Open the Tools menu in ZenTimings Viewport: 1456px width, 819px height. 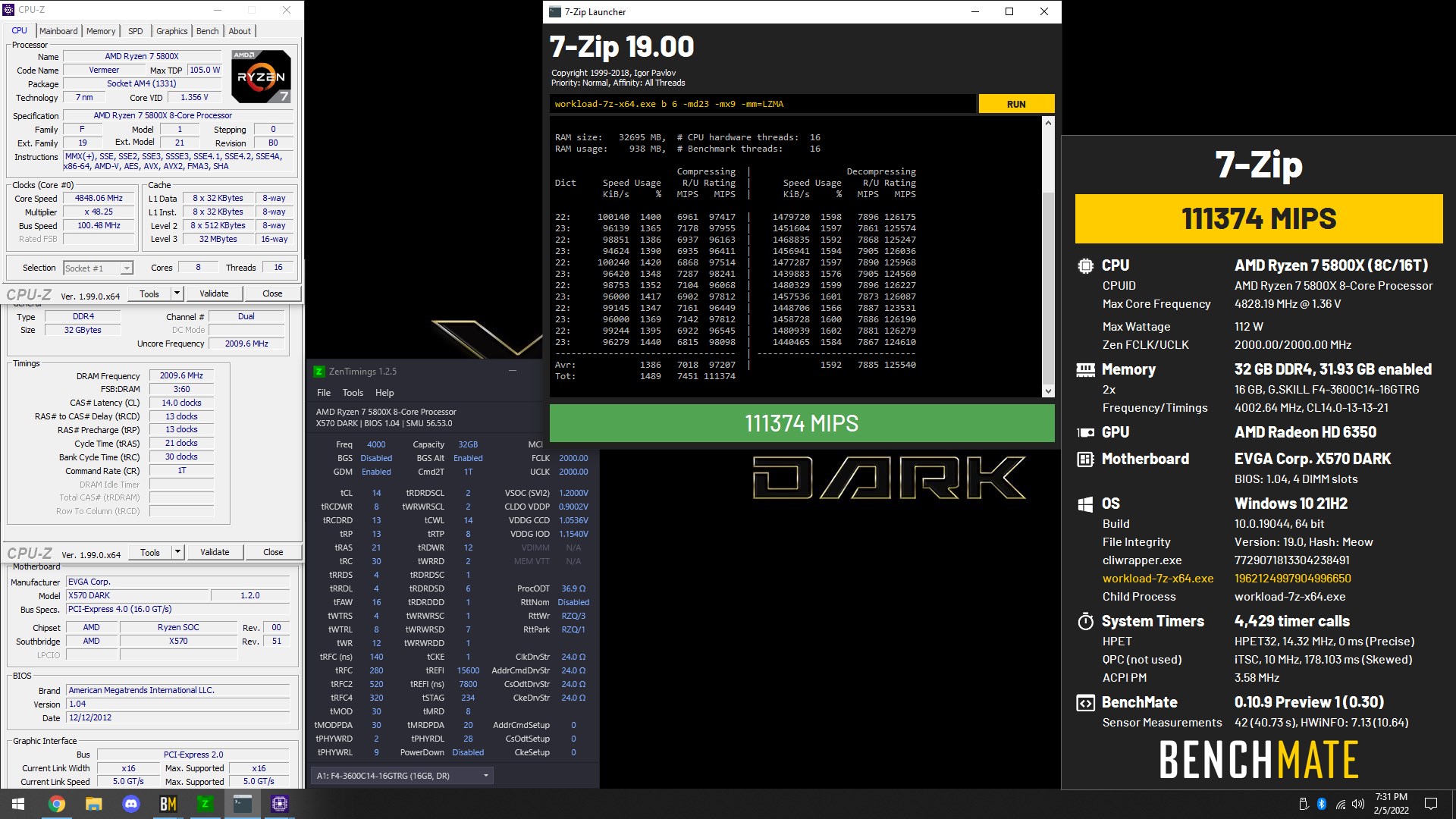tap(353, 393)
